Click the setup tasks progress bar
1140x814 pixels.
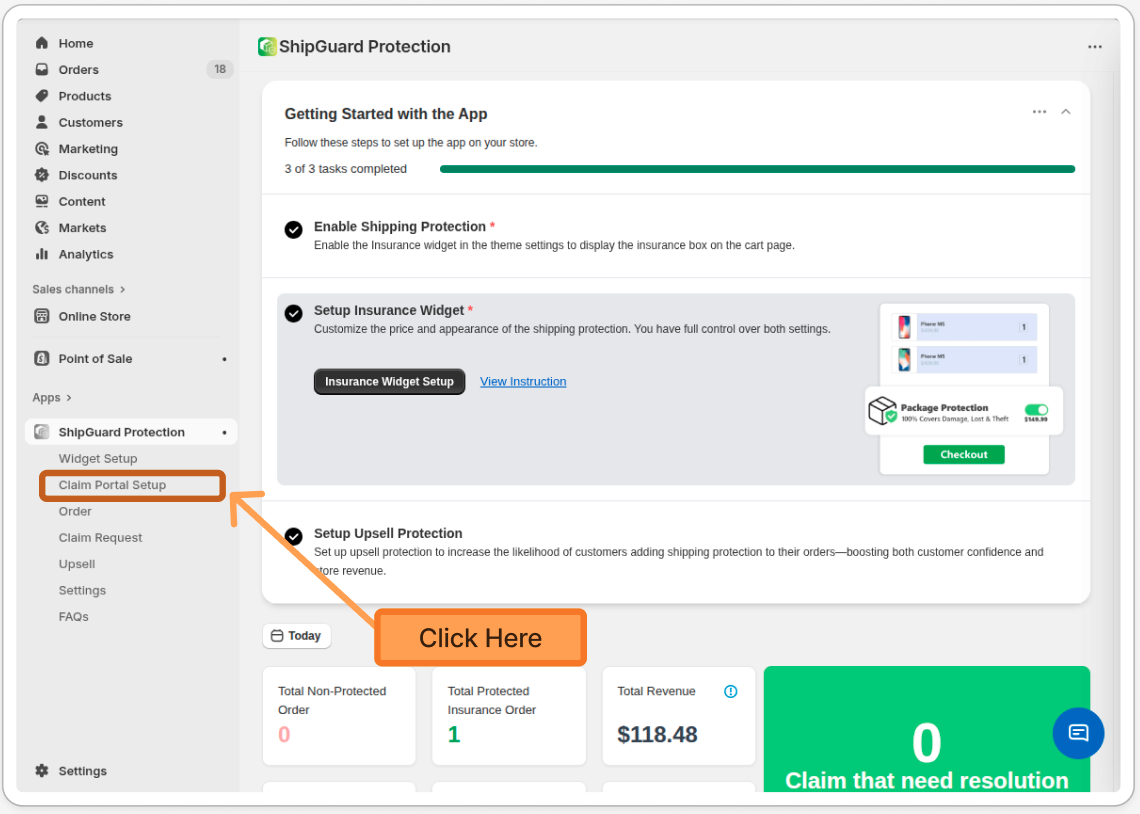pyautogui.click(x=757, y=169)
